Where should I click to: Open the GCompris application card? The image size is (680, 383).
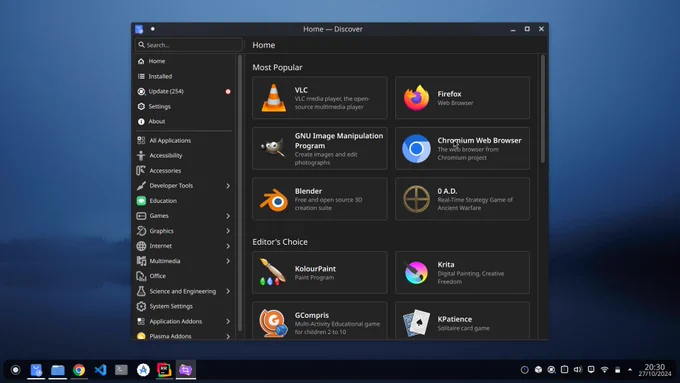pos(320,321)
